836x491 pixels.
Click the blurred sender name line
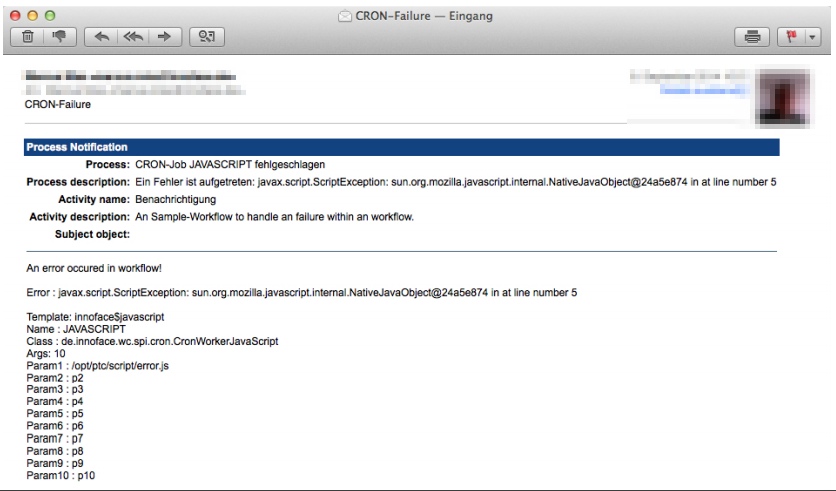131,76
